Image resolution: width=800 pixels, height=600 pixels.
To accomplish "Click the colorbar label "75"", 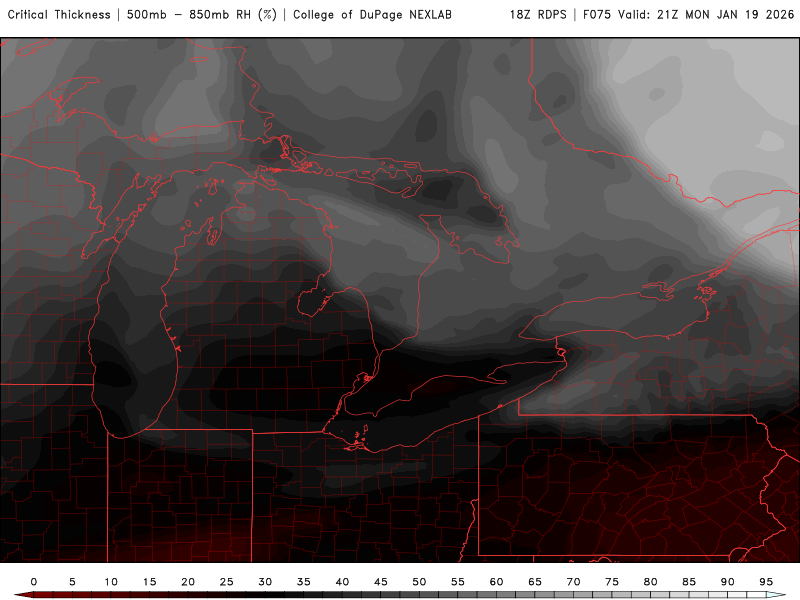I will pyautogui.click(x=612, y=582).
